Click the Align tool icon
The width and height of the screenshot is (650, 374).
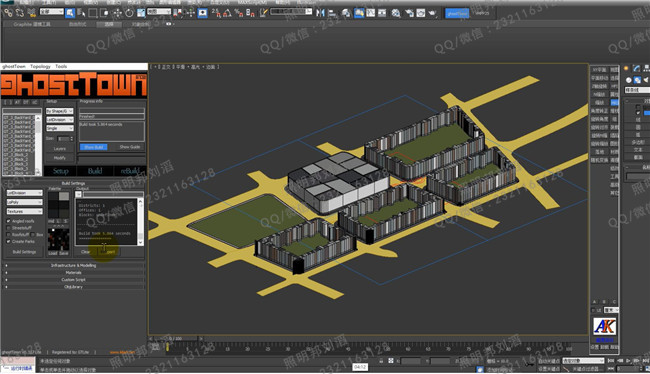tap(332, 13)
